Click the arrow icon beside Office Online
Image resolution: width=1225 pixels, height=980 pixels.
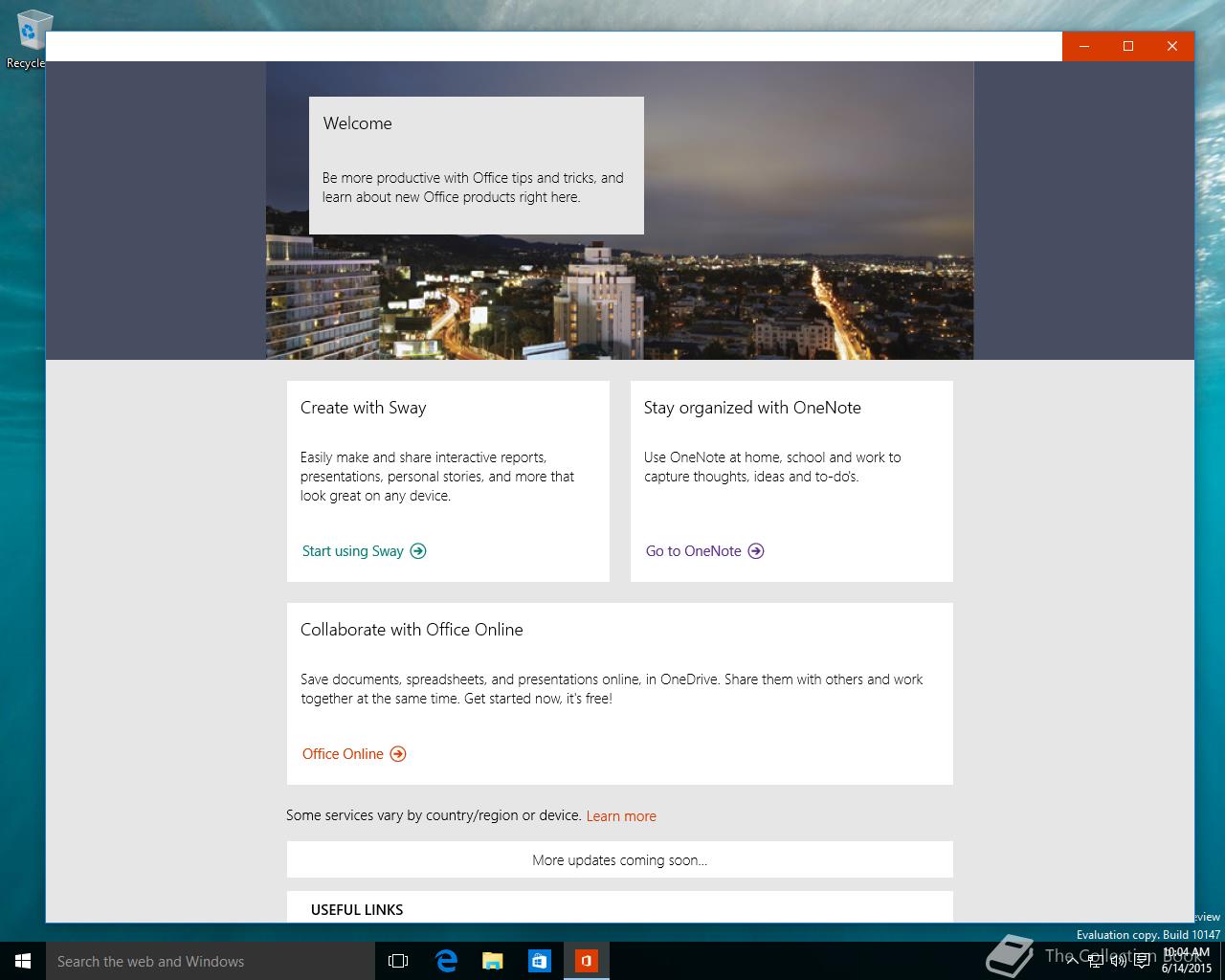398,753
